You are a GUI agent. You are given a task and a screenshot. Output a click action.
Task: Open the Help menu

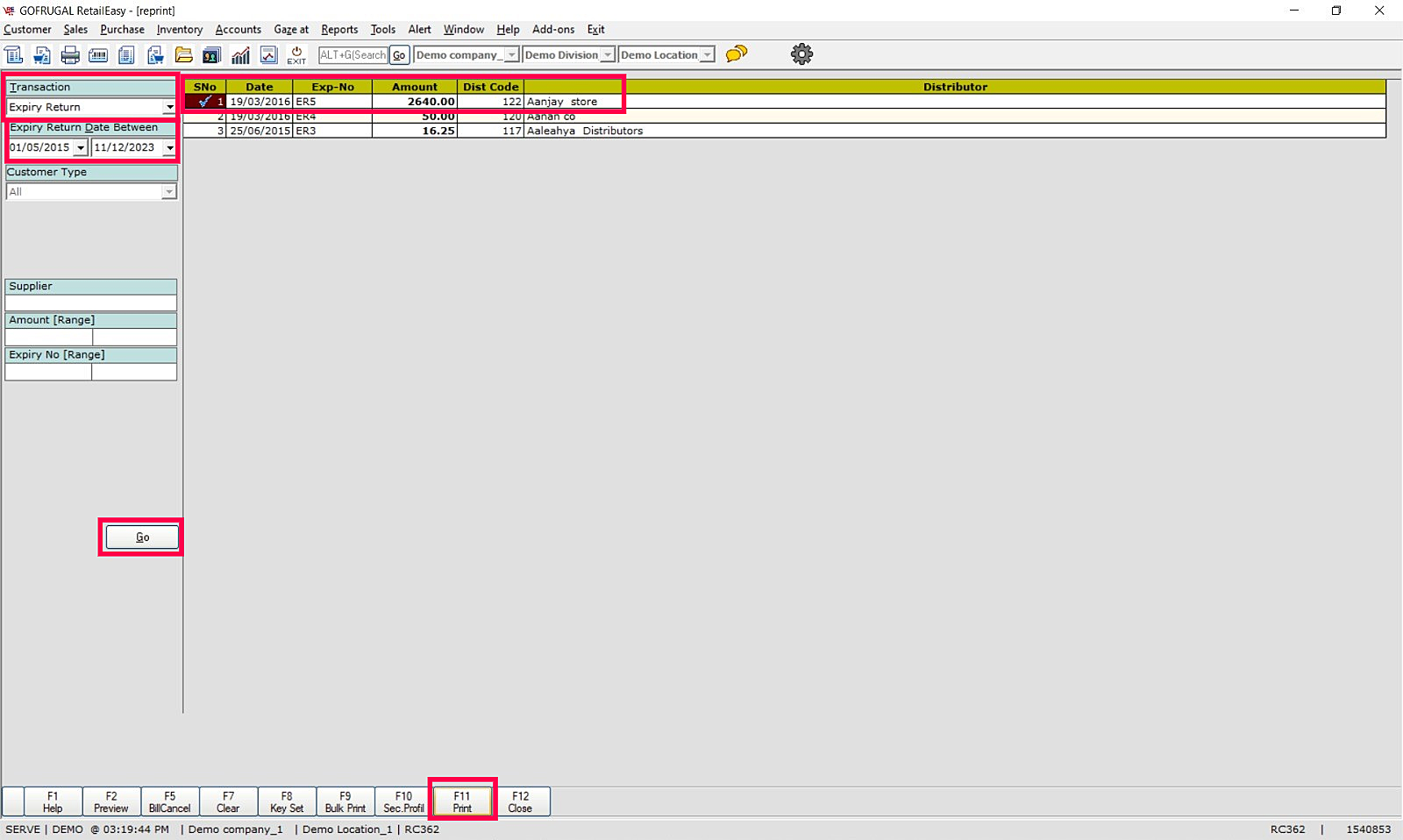(x=508, y=30)
